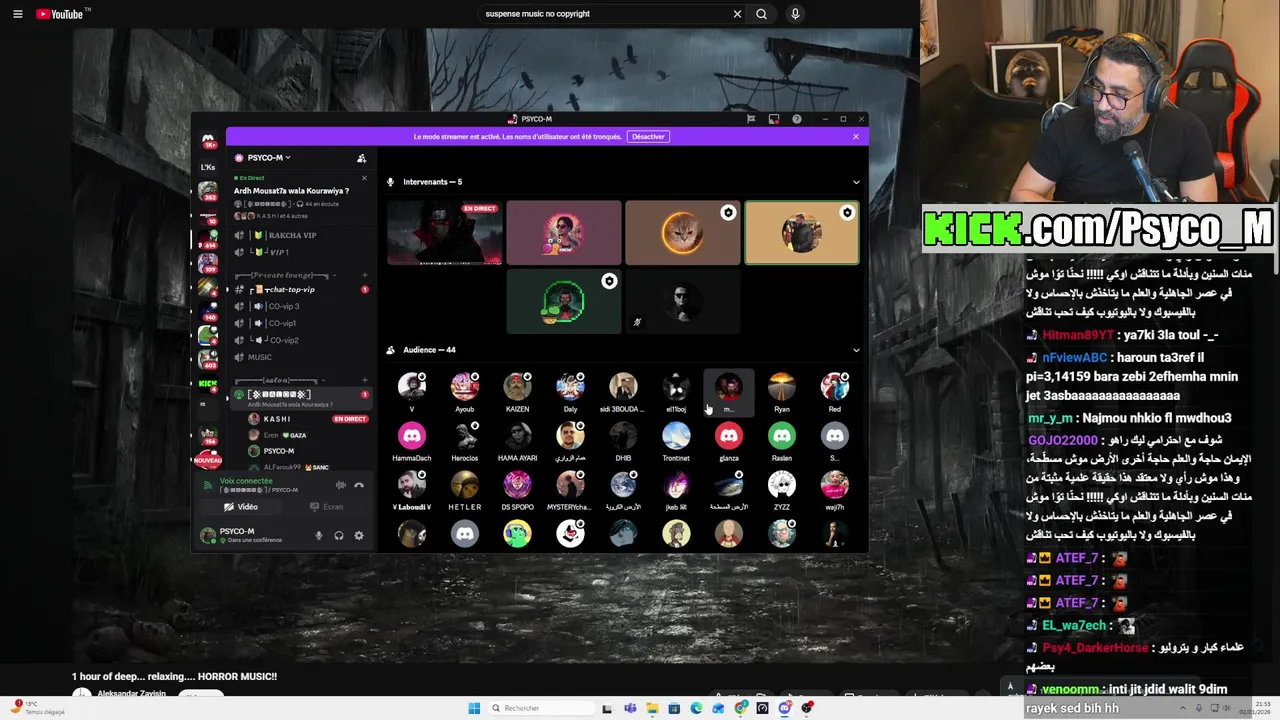Open audience member HETLER's avatar
This screenshot has height=720, width=1280.
pos(465,485)
